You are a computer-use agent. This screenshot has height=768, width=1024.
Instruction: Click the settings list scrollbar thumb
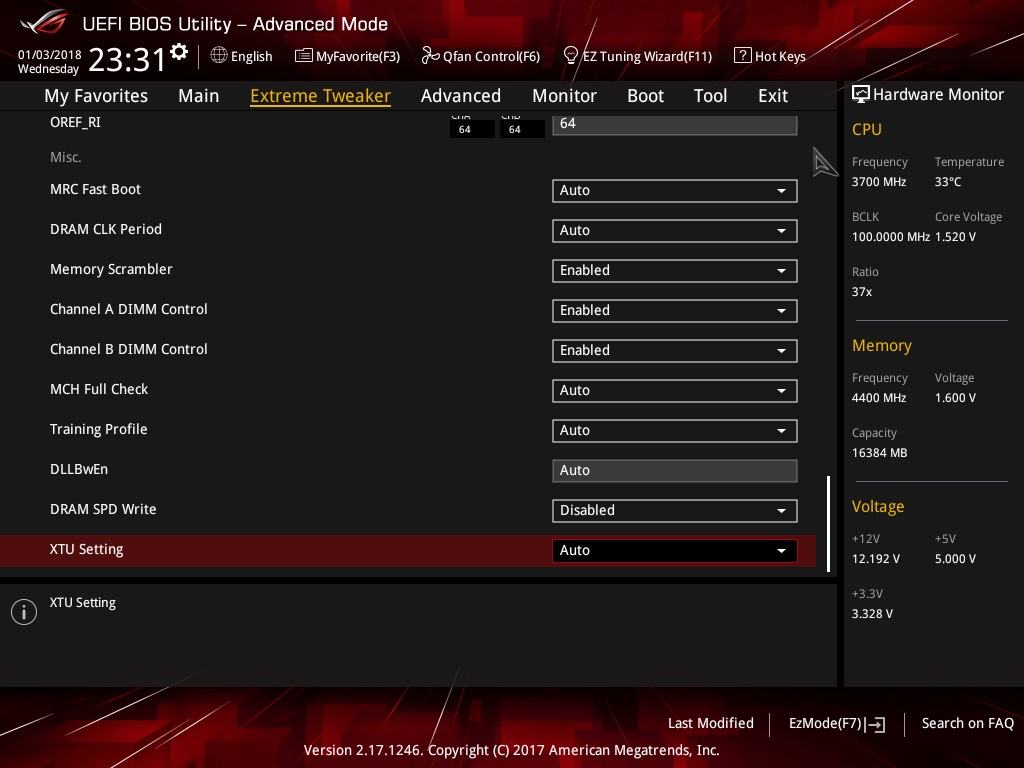829,524
